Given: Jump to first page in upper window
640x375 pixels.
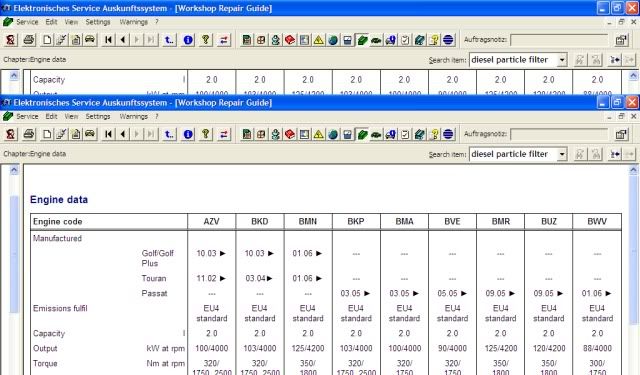Looking at the screenshot, I should tap(108, 40).
